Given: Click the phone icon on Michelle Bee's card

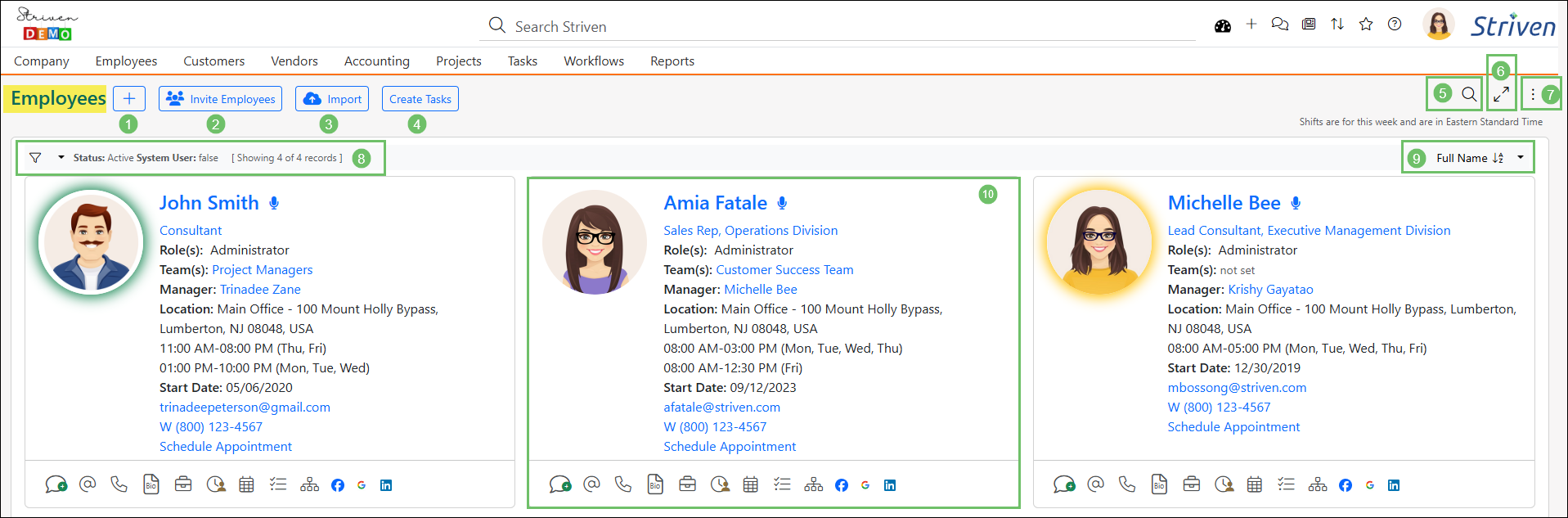Looking at the screenshot, I should (x=1127, y=484).
